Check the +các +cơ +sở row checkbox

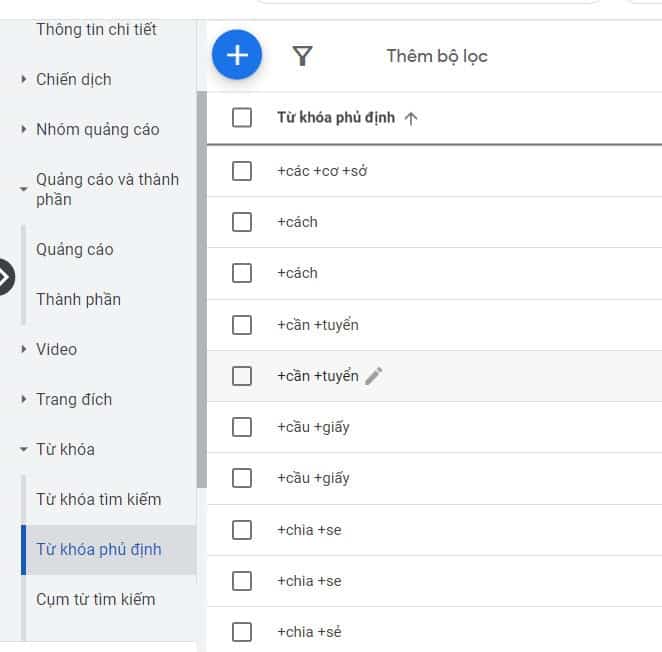pos(242,171)
